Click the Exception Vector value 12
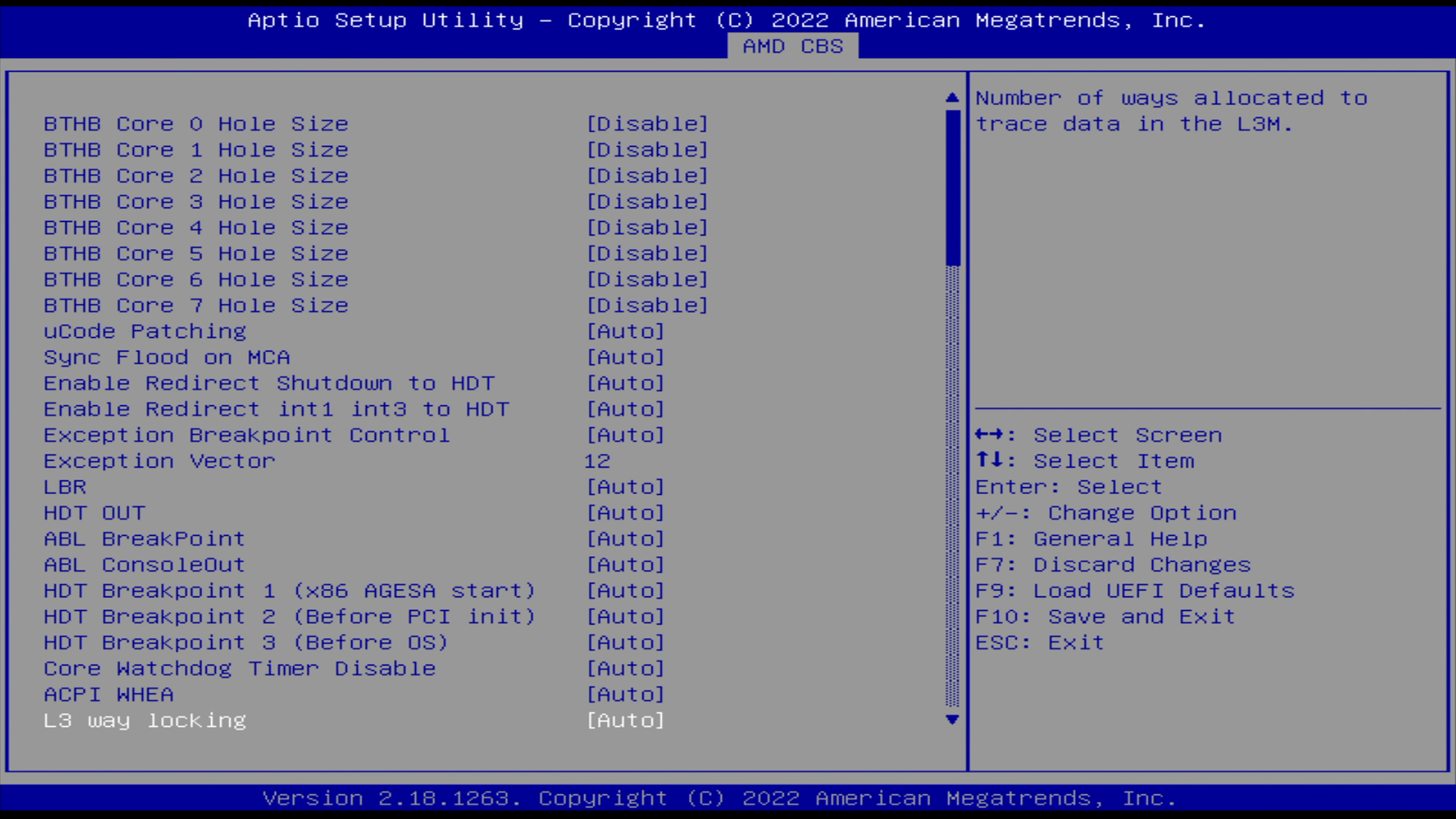Screen dimensions: 1456x819 coord(597,461)
